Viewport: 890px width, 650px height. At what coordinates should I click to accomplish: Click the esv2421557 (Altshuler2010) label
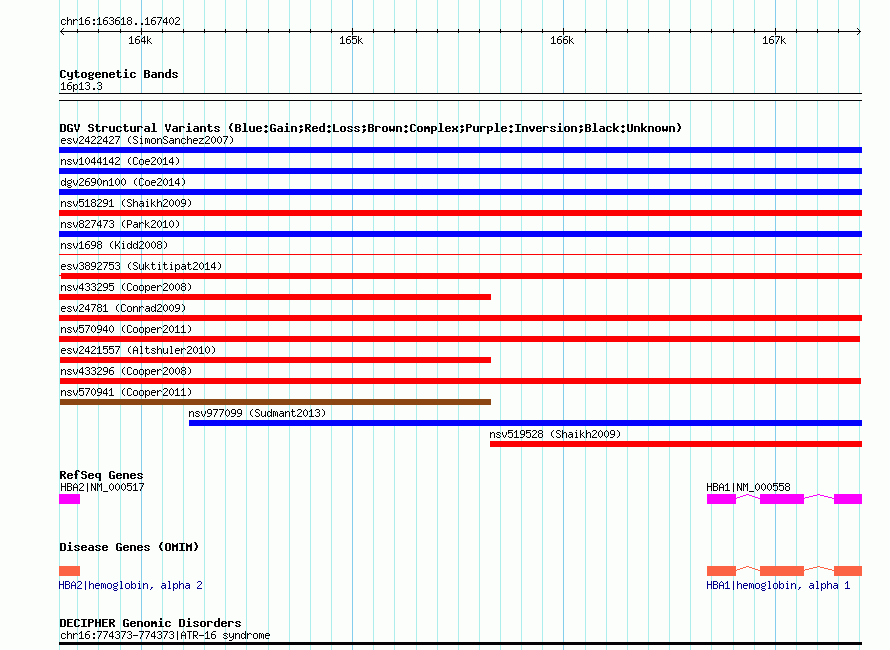tap(138, 350)
